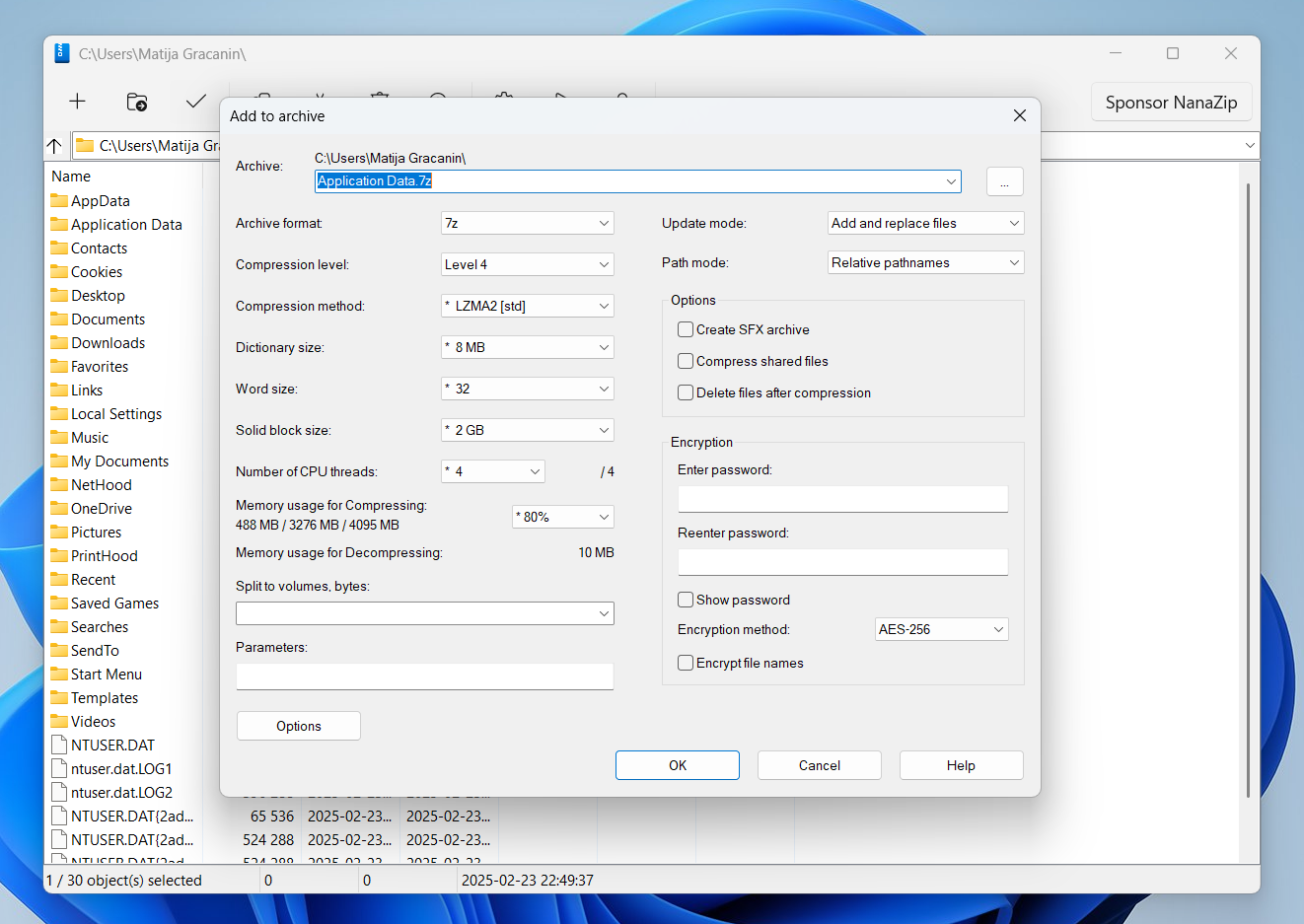Click the Start Menu folder icon

tap(59, 674)
